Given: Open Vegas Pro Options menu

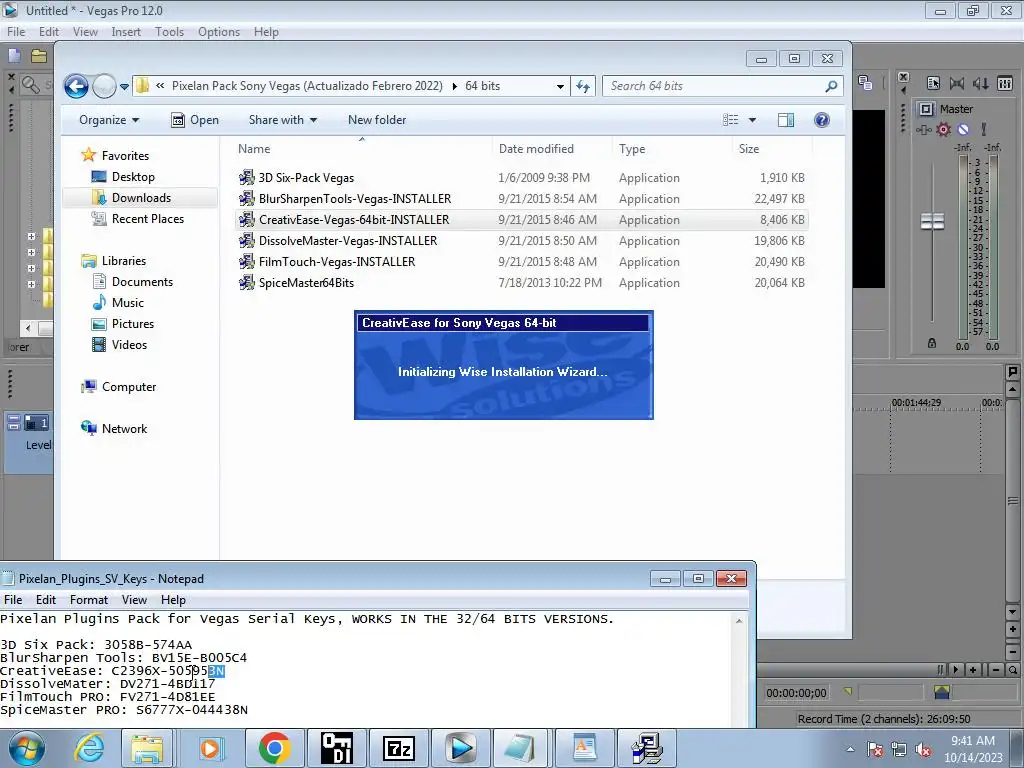Looking at the screenshot, I should click(219, 31).
